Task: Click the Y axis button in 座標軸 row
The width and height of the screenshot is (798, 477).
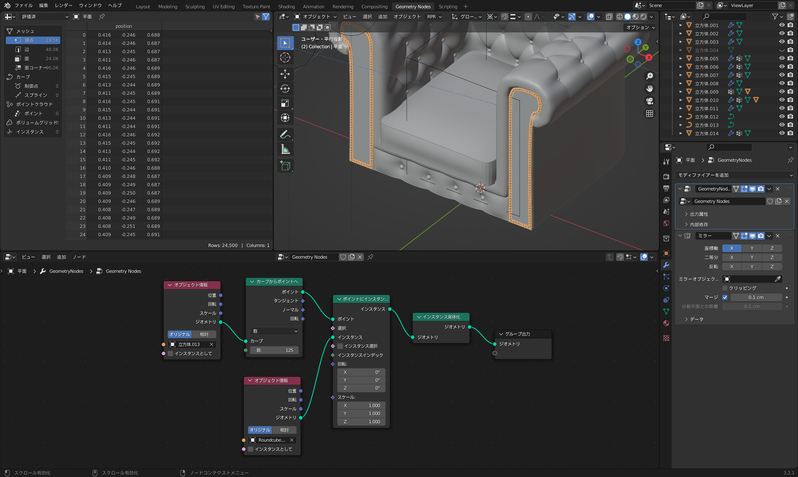Action: click(x=751, y=248)
